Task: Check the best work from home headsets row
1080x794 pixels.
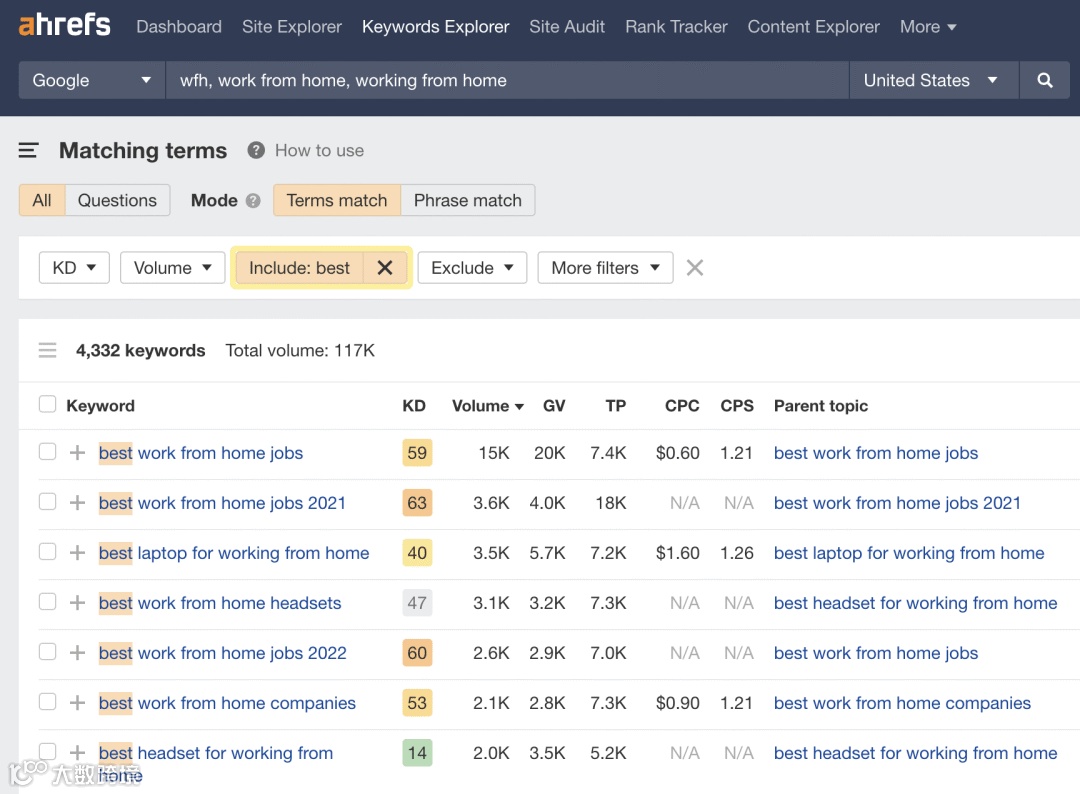Action: [48, 601]
